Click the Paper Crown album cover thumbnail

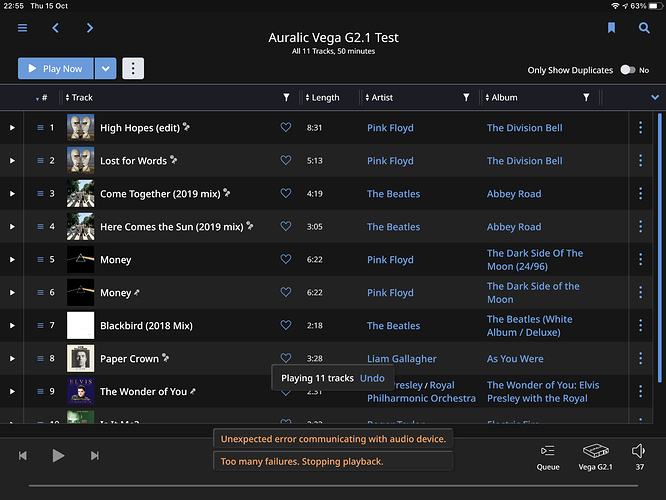81,359
